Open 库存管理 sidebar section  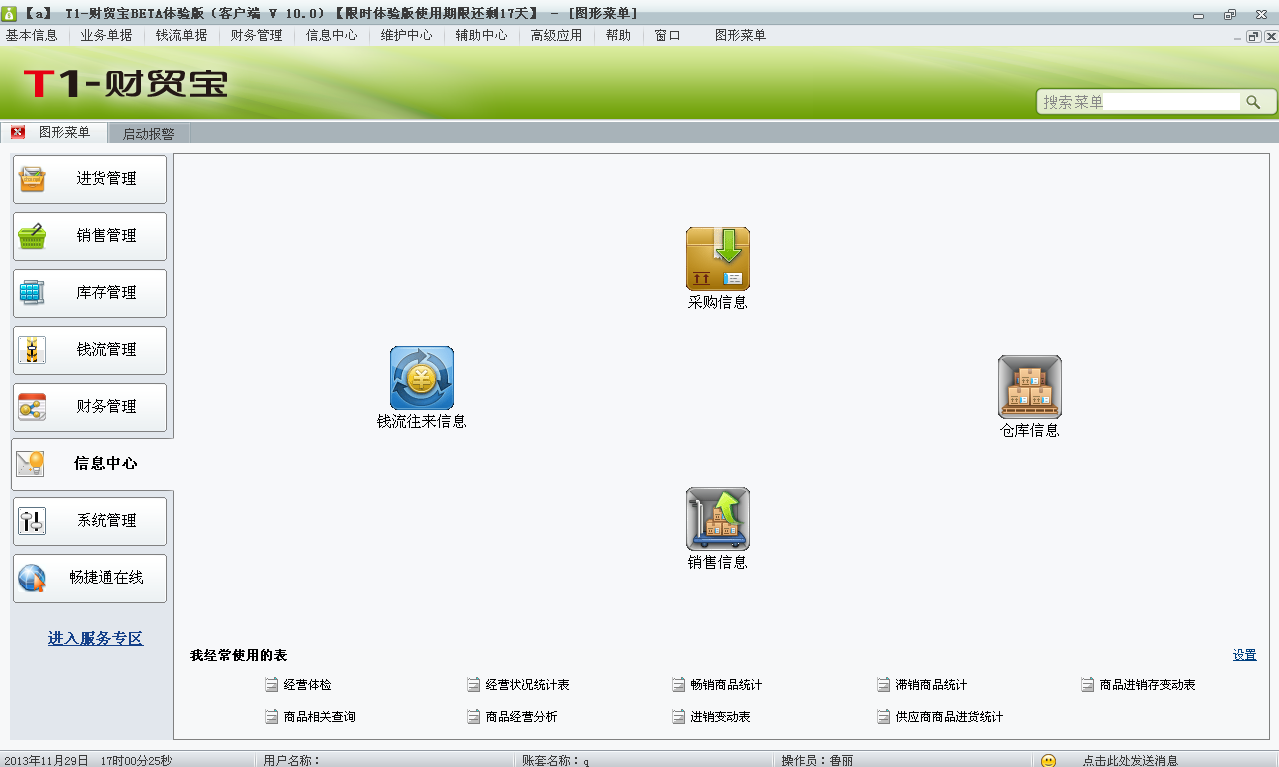pyautogui.click(x=90, y=293)
